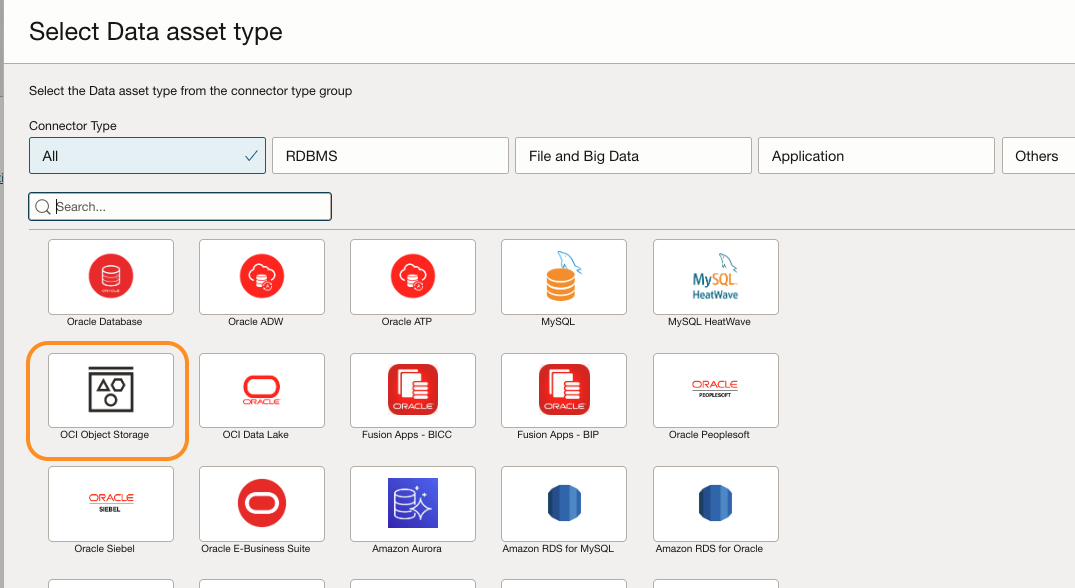Image resolution: width=1075 pixels, height=588 pixels.
Task: Select the Oracle Siebel asset tile
Action: coord(111,504)
